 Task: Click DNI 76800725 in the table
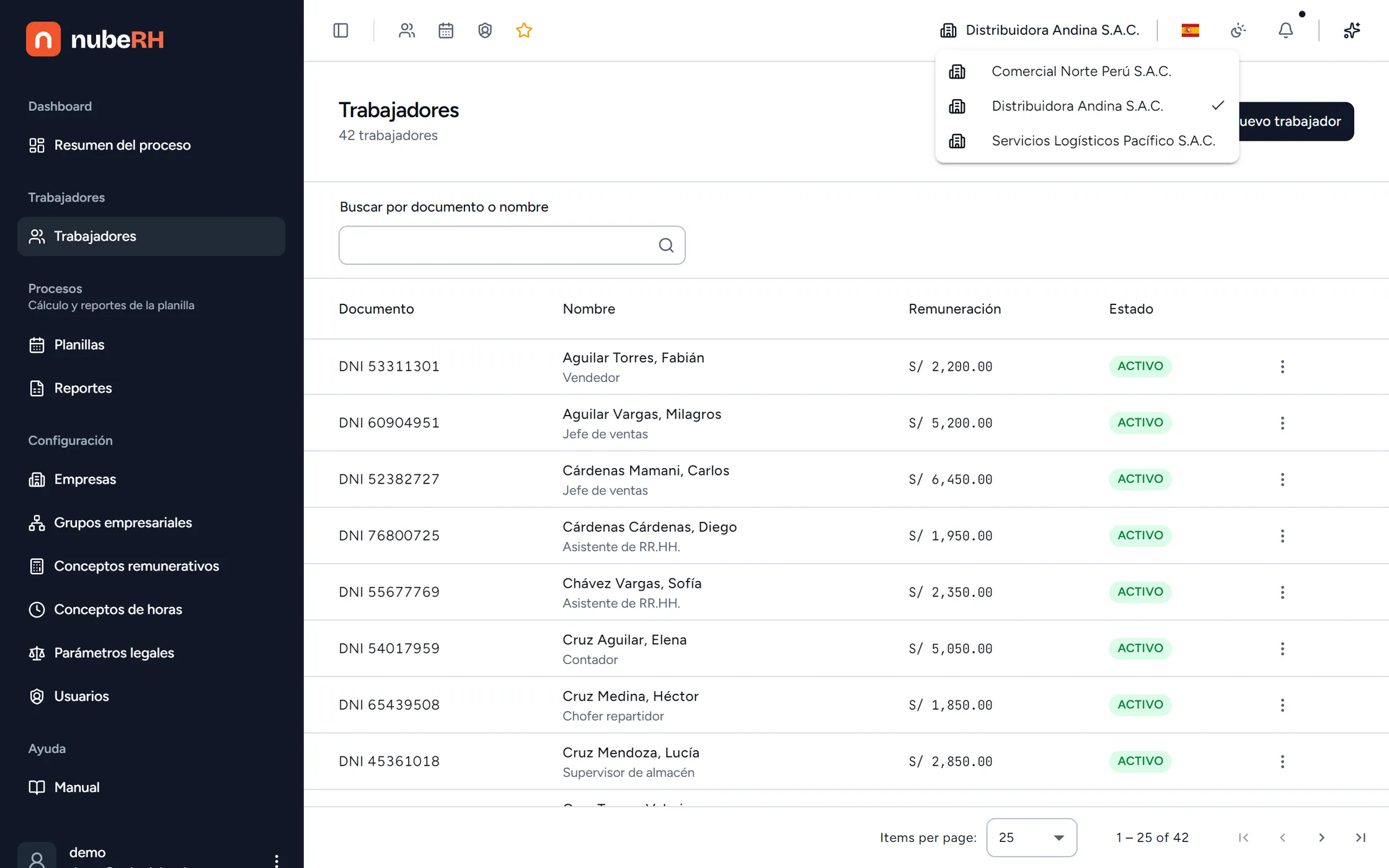(389, 536)
